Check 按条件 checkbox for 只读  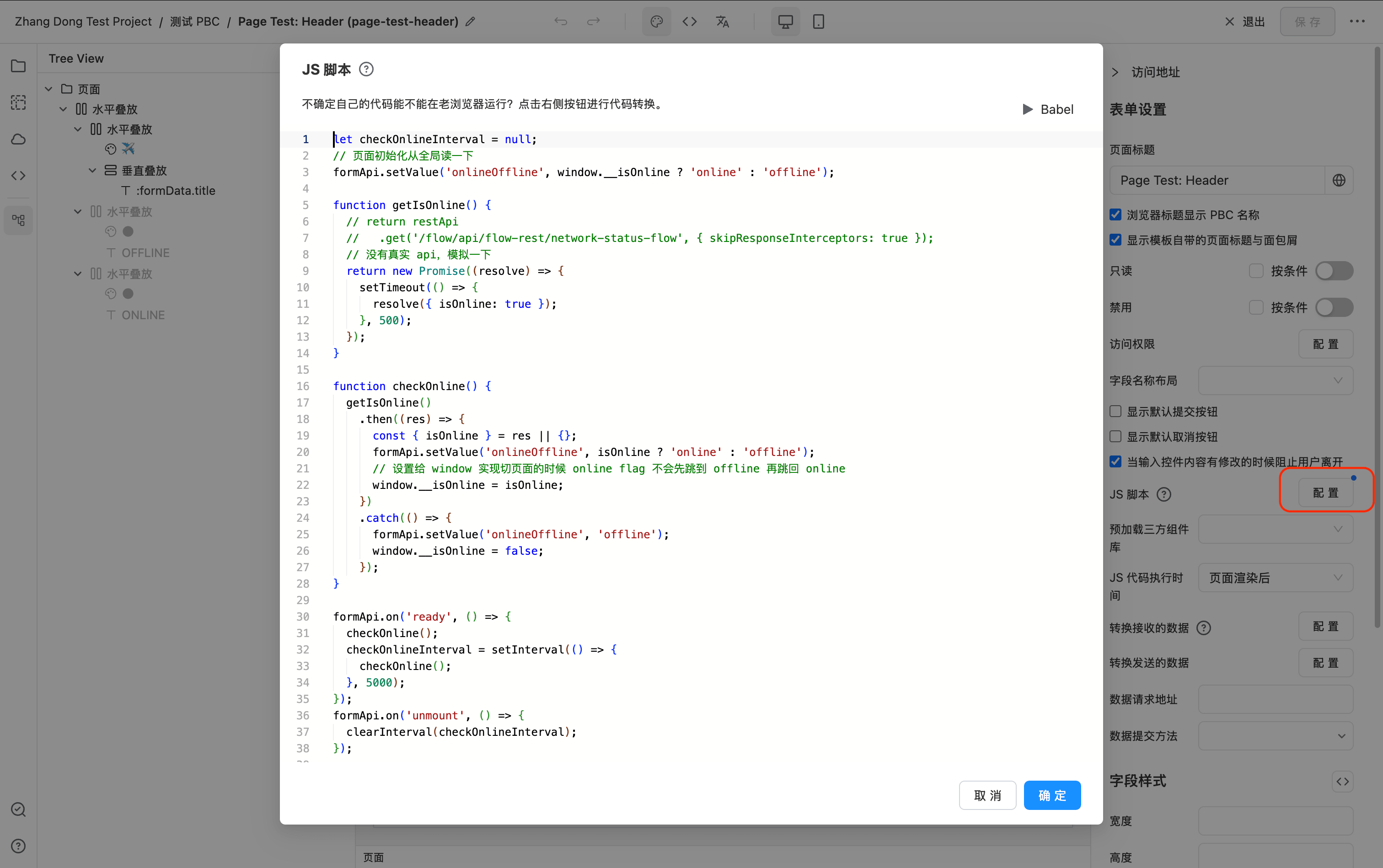coord(1256,271)
